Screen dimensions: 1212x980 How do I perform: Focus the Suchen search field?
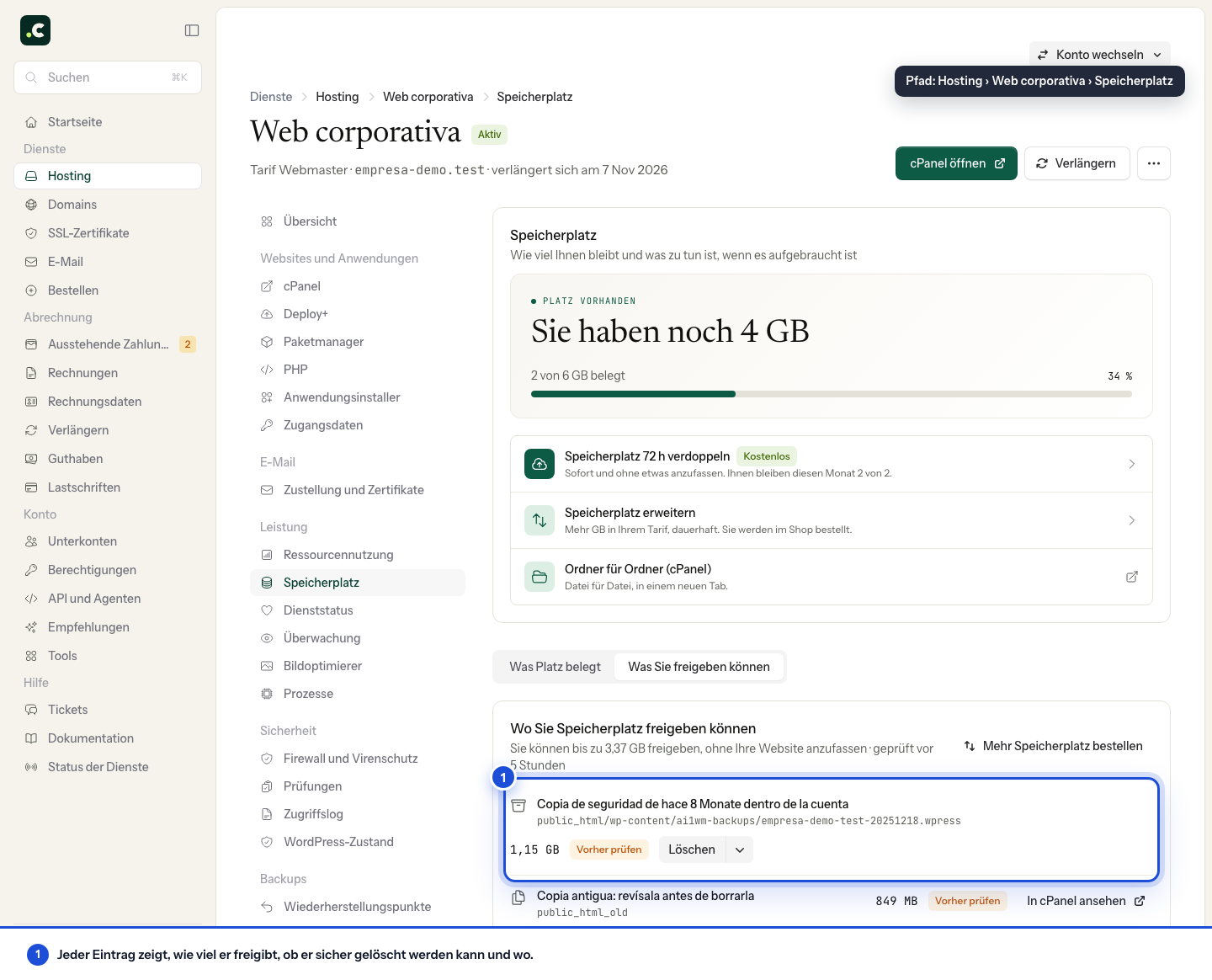pos(108,77)
